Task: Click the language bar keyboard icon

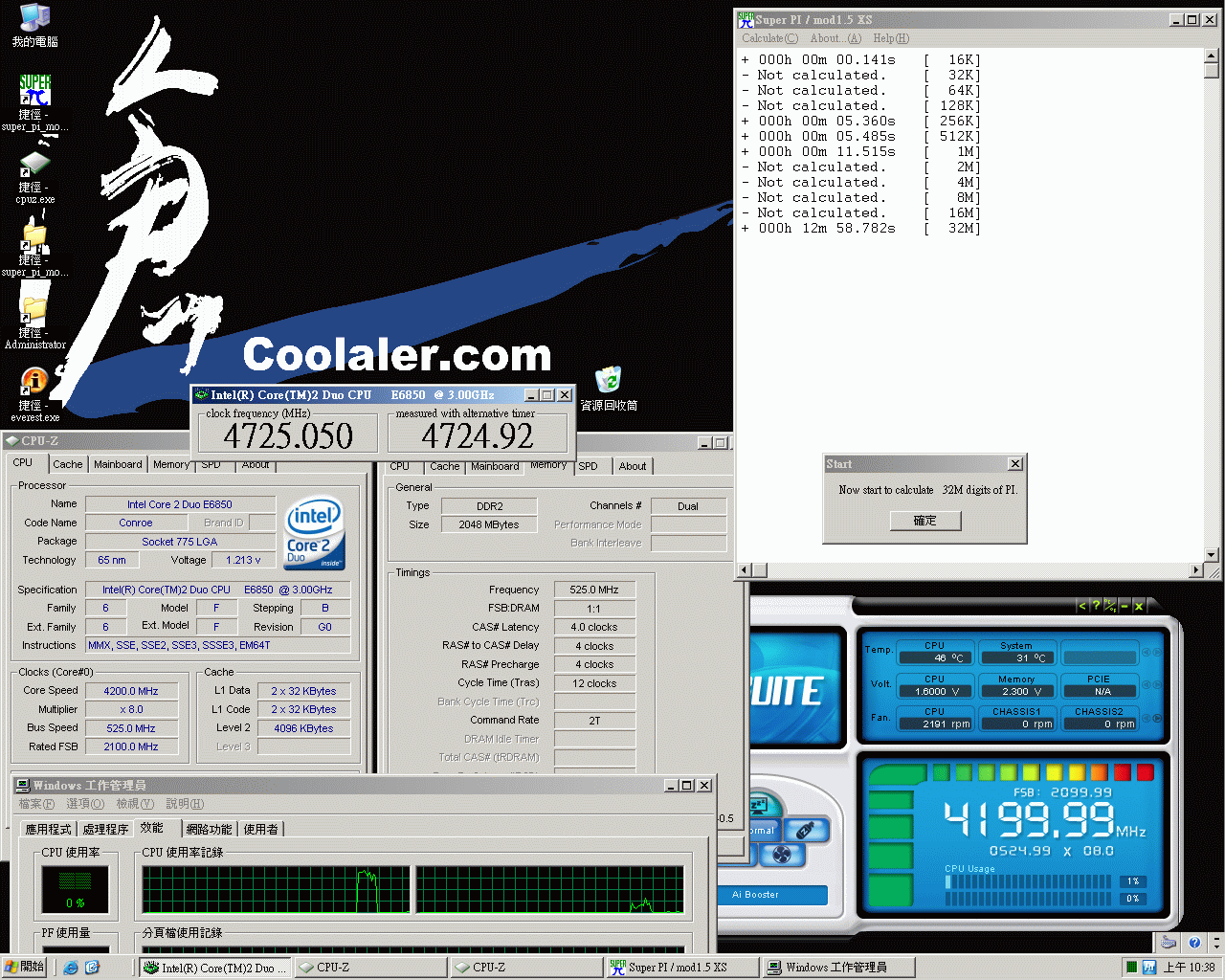Action: 1168,943
